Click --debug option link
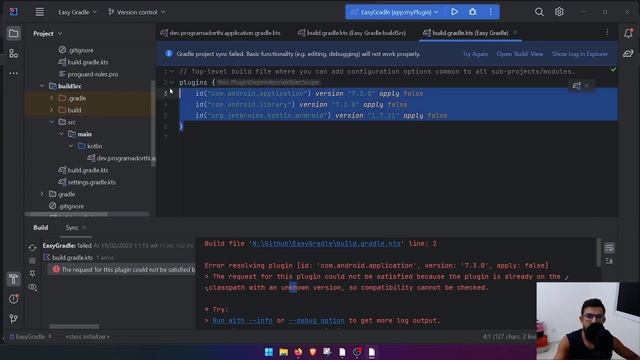Viewport: 640px width, 360px height. point(316,321)
